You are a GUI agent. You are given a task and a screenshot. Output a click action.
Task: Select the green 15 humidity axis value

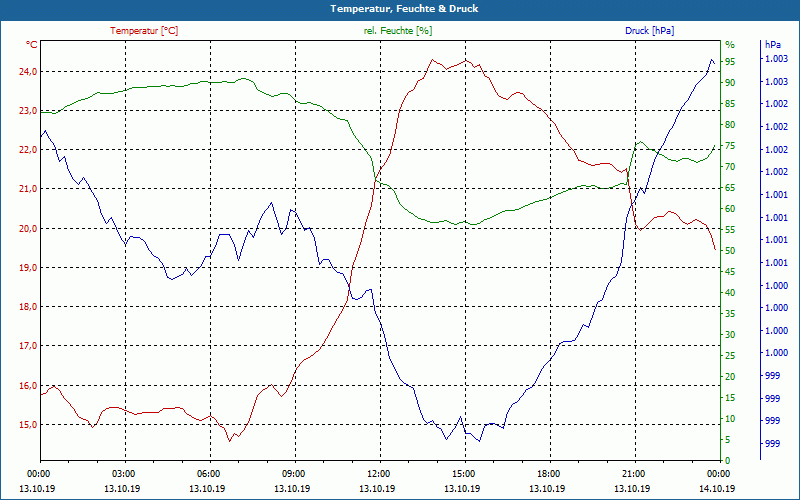click(730, 398)
